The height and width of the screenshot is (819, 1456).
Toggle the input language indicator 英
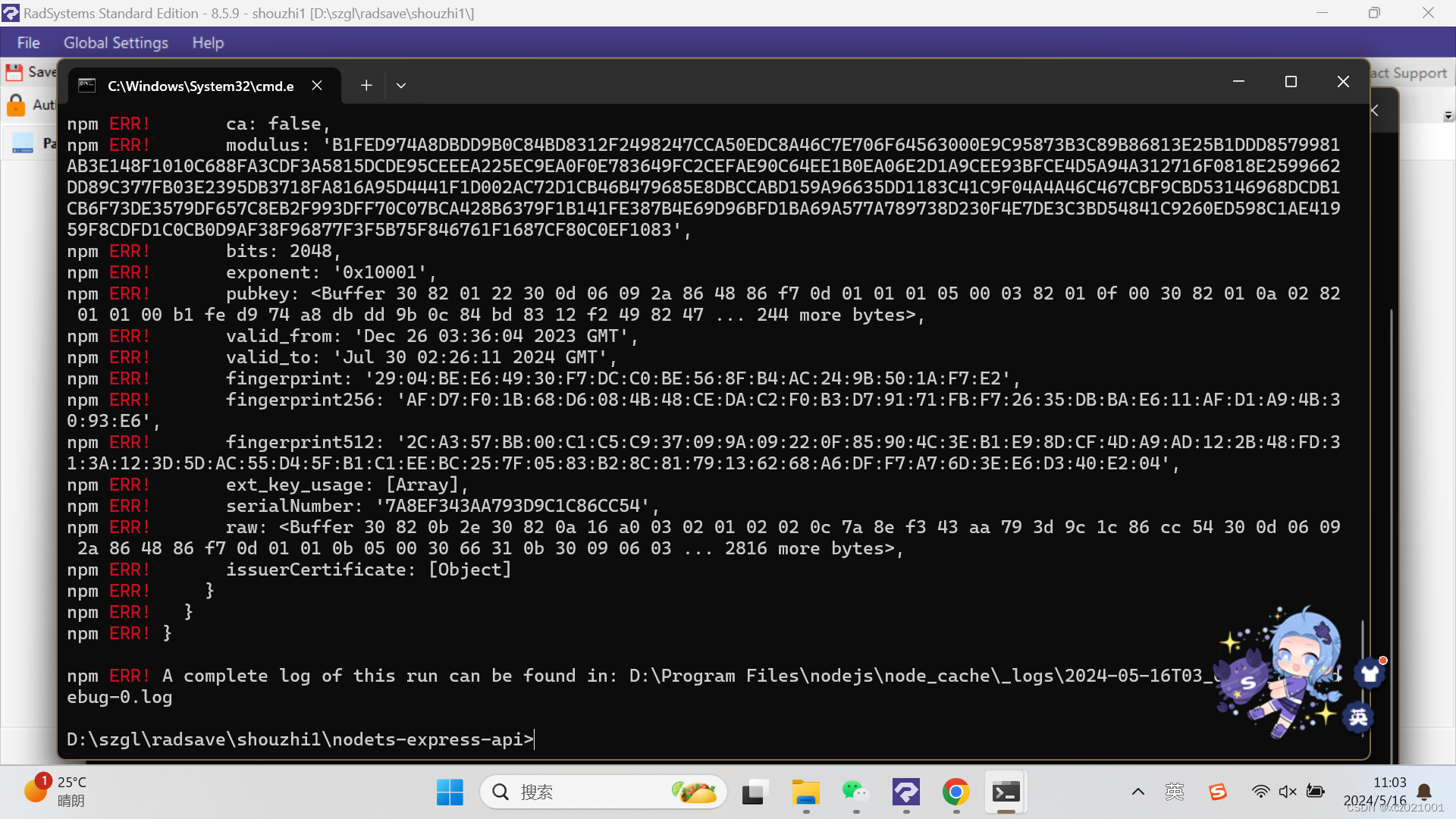point(1174,792)
